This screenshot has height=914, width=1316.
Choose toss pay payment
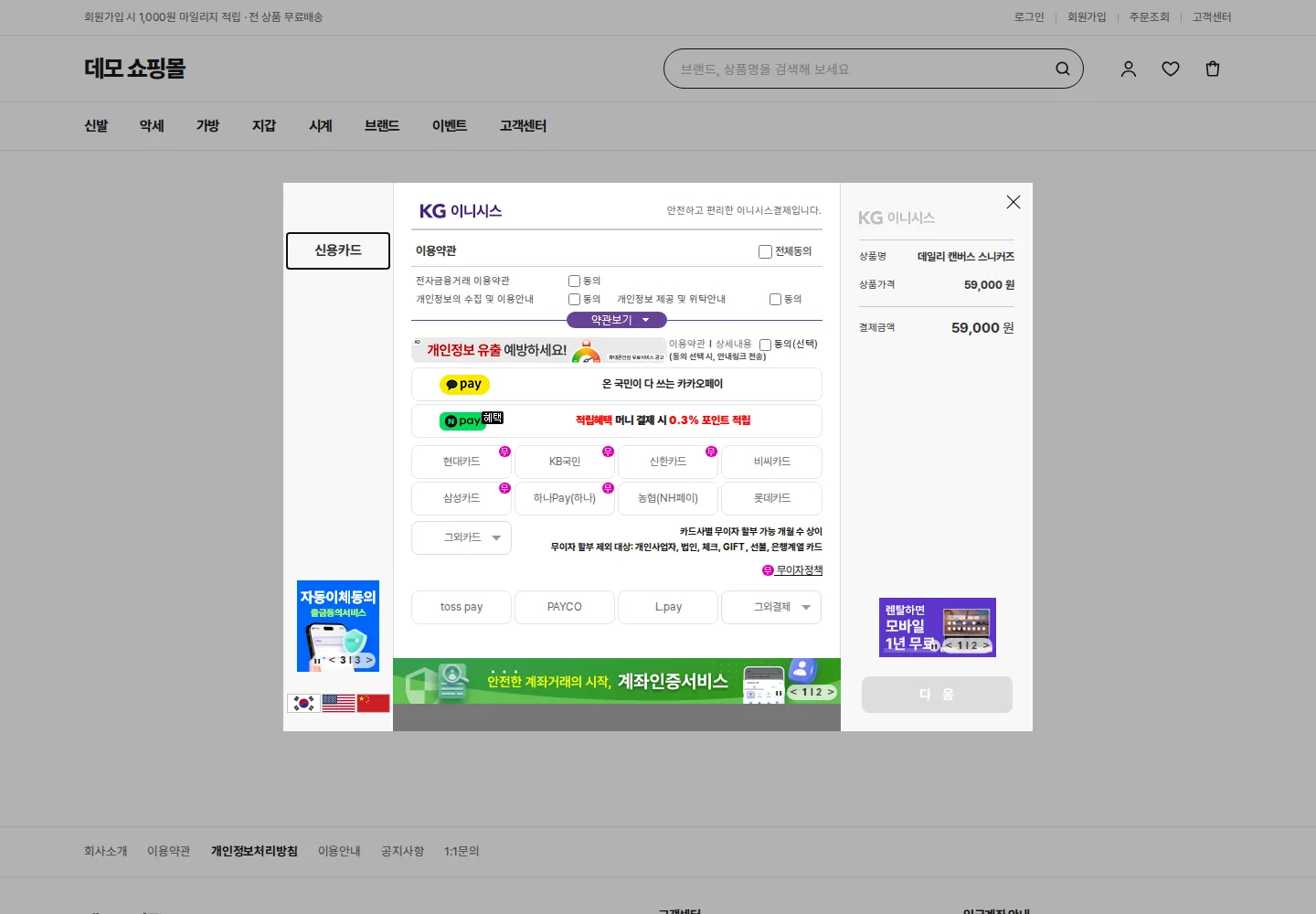[x=462, y=607]
